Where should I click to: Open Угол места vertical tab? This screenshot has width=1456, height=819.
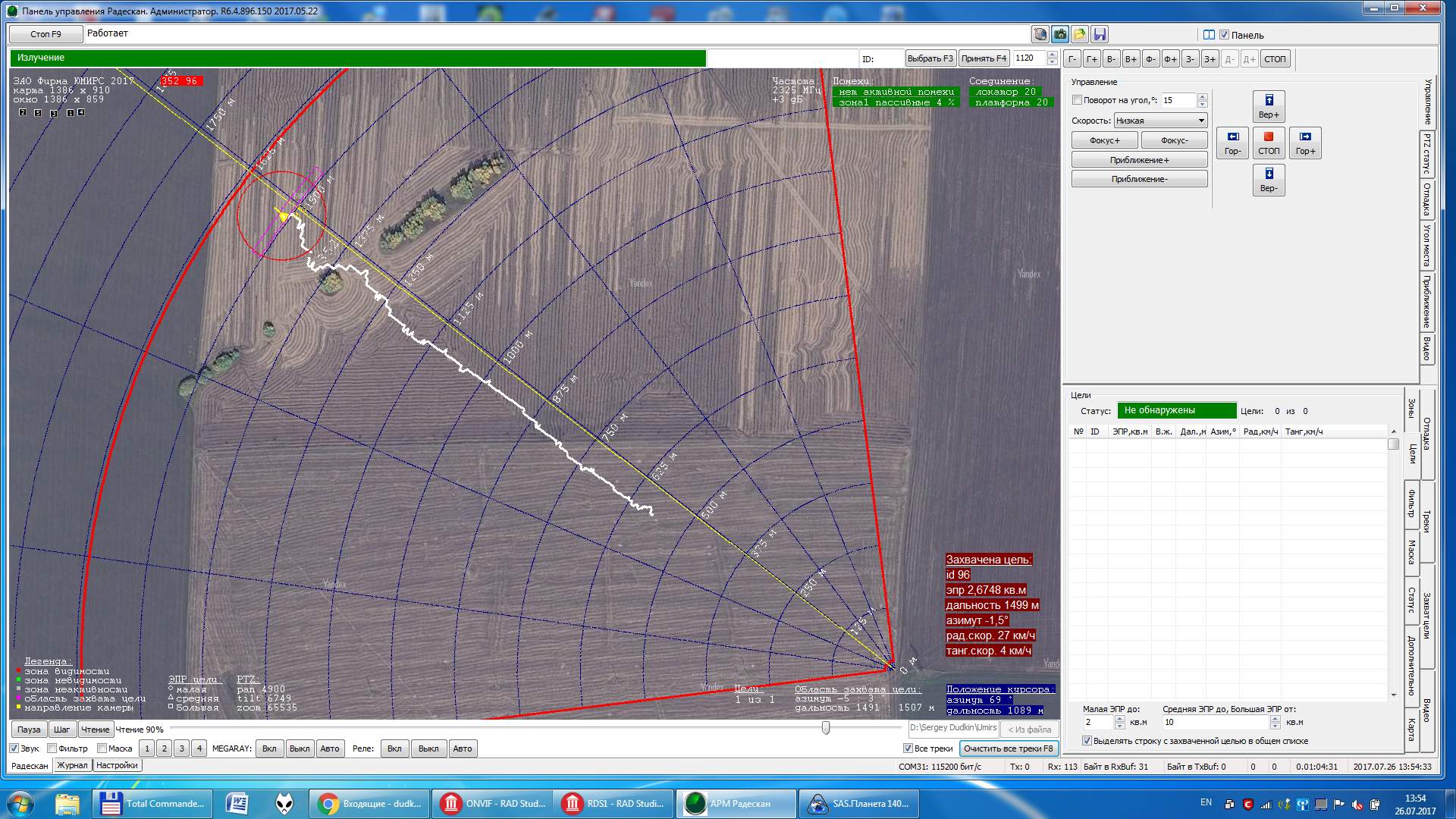(1427, 245)
